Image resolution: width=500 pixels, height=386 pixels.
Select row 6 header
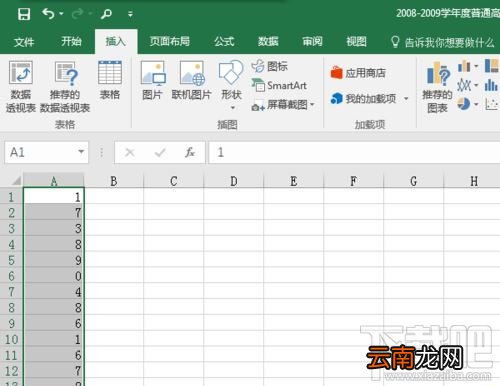(11, 276)
